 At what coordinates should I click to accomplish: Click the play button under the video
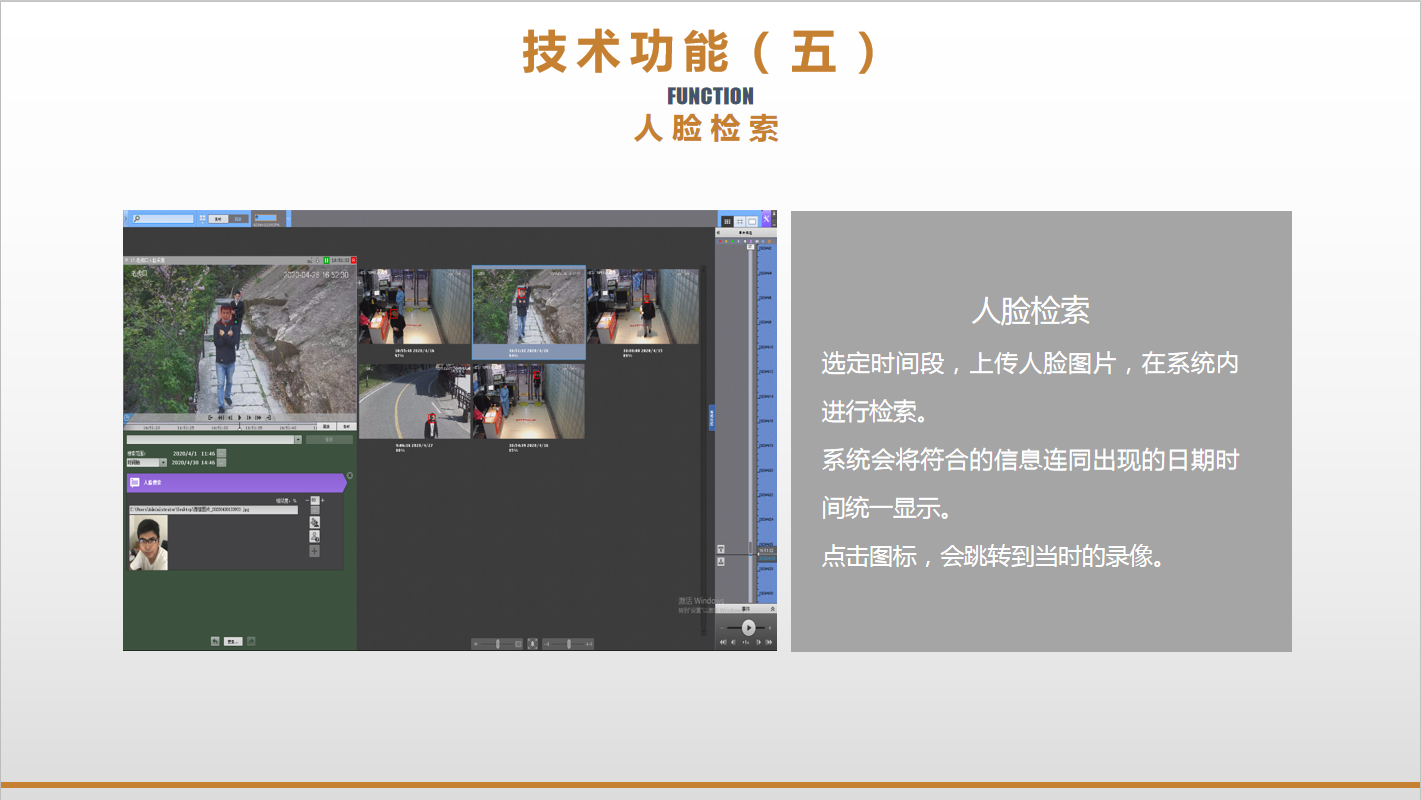240,417
